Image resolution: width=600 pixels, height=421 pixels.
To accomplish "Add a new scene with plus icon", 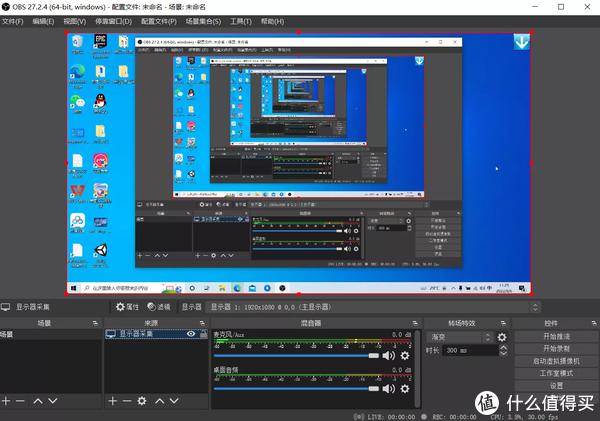I will coord(6,401).
